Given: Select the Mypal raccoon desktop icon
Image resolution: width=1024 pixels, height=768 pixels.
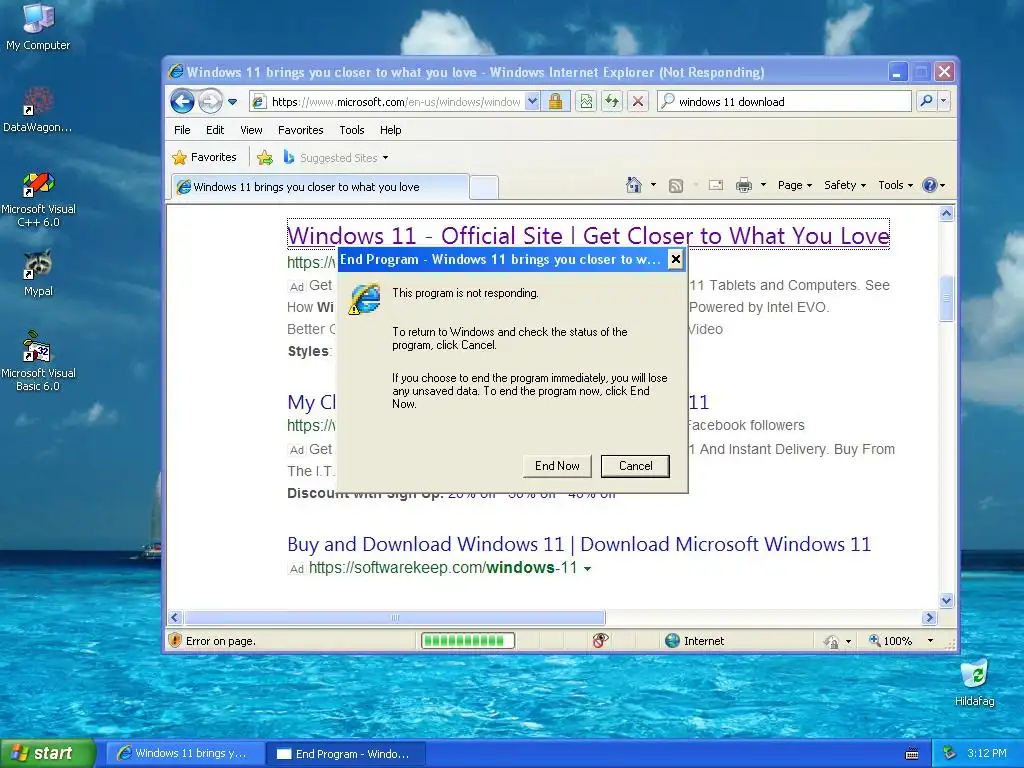Looking at the screenshot, I should pos(38,273).
